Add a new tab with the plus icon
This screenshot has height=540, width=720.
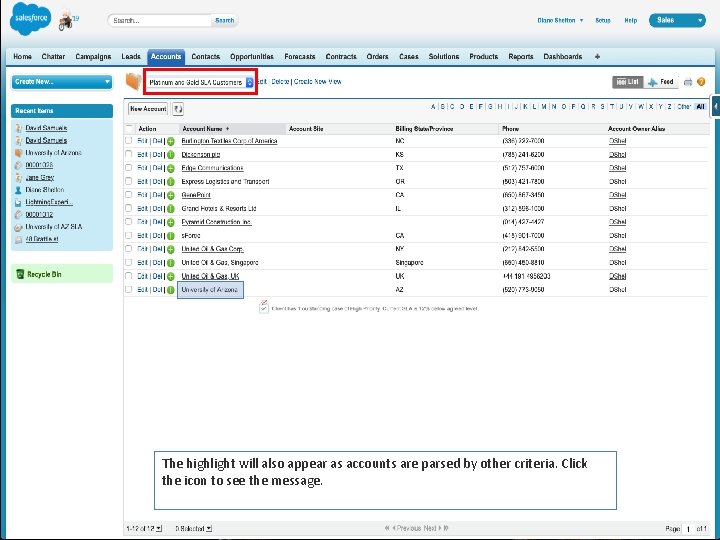597,56
